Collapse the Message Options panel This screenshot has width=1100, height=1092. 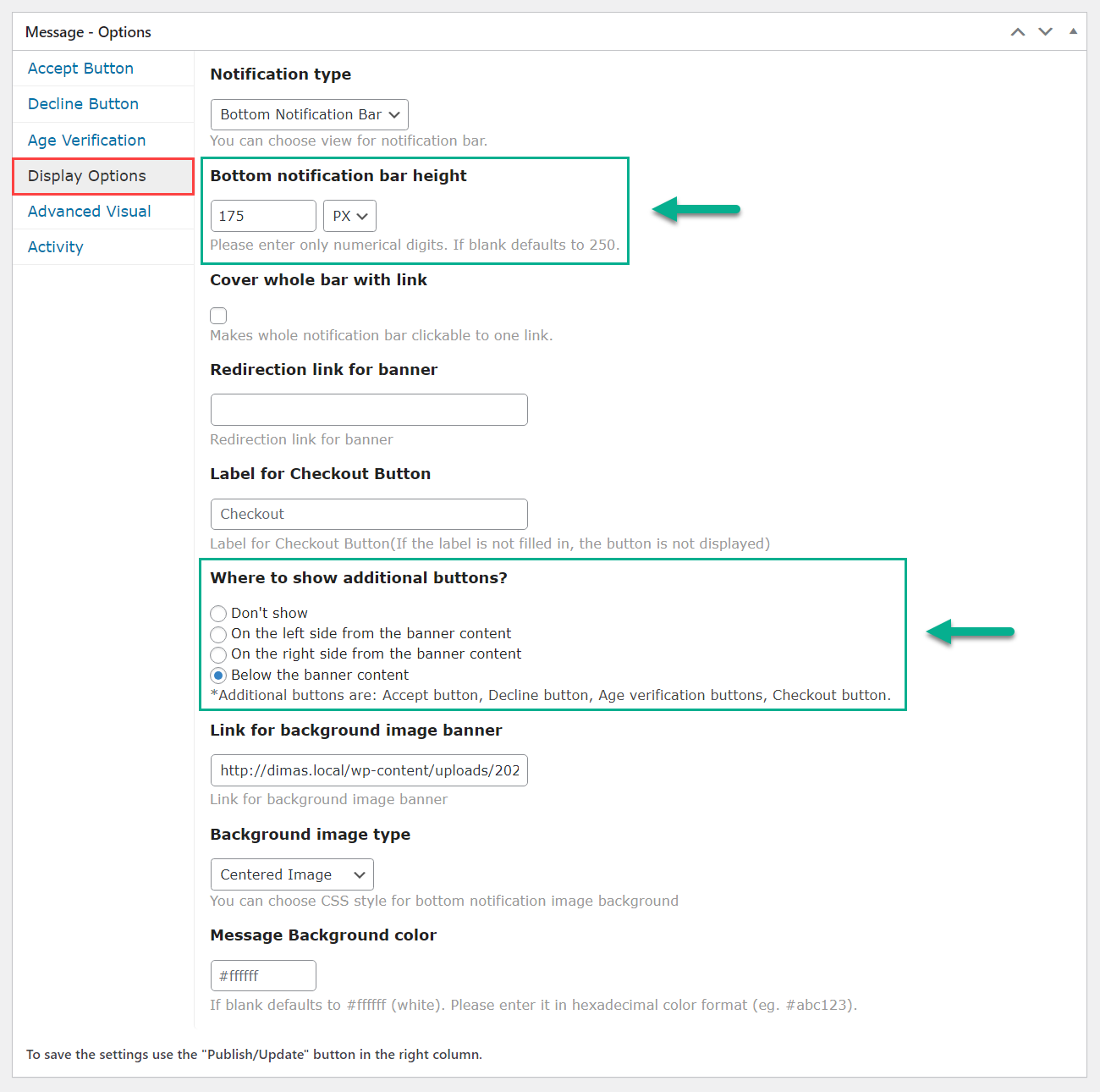pyautogui.click(x=1073, y=31)
